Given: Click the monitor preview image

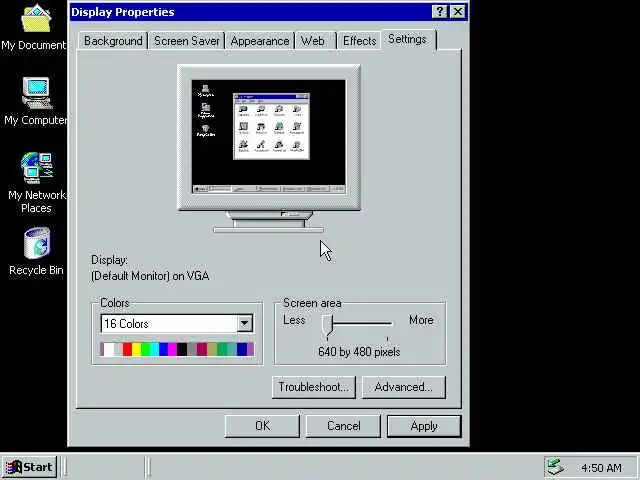Looking at the screenshot, I should (x=269, y=148).
